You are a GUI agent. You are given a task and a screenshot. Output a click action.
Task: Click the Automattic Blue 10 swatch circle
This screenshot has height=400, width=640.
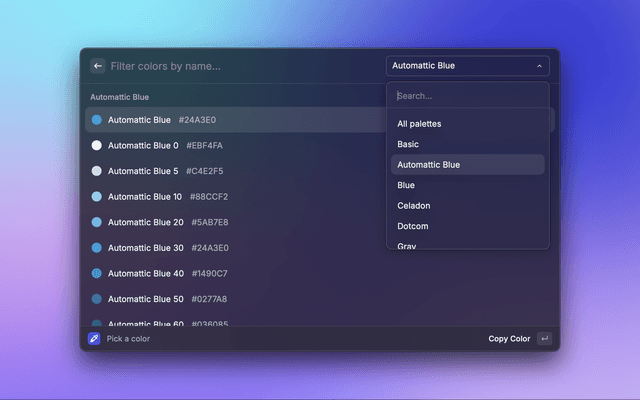97,197
